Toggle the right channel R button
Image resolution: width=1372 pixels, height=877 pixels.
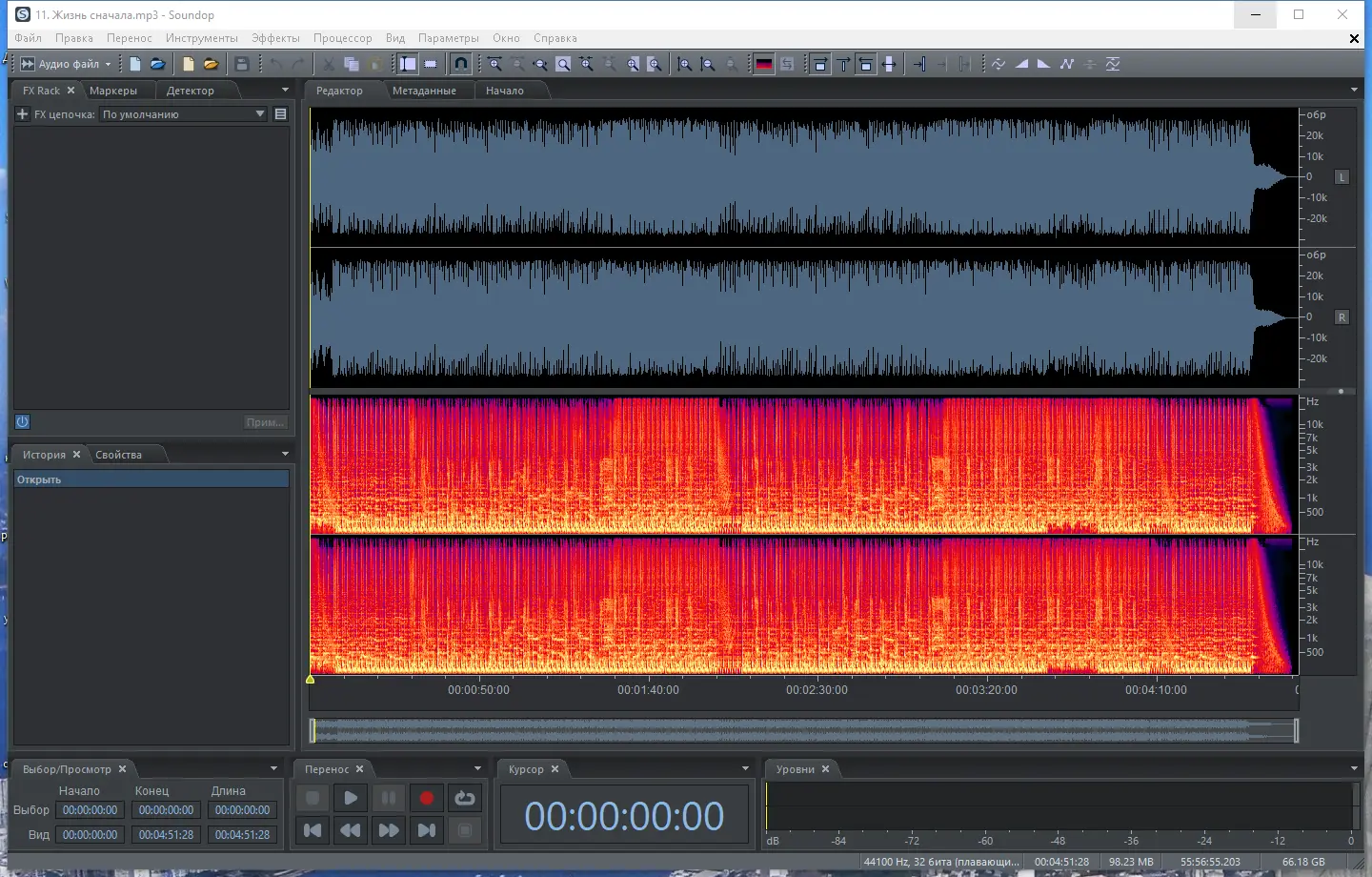pos(1342,317)
